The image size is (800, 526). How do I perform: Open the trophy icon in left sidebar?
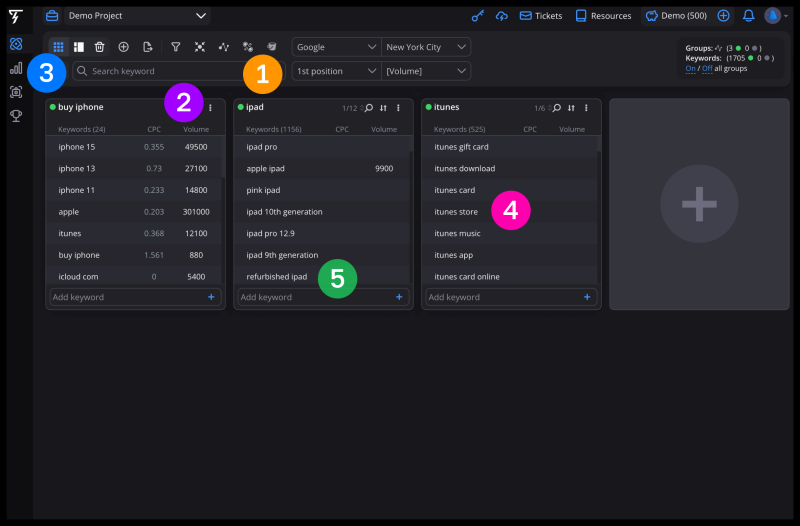point(16,116)
